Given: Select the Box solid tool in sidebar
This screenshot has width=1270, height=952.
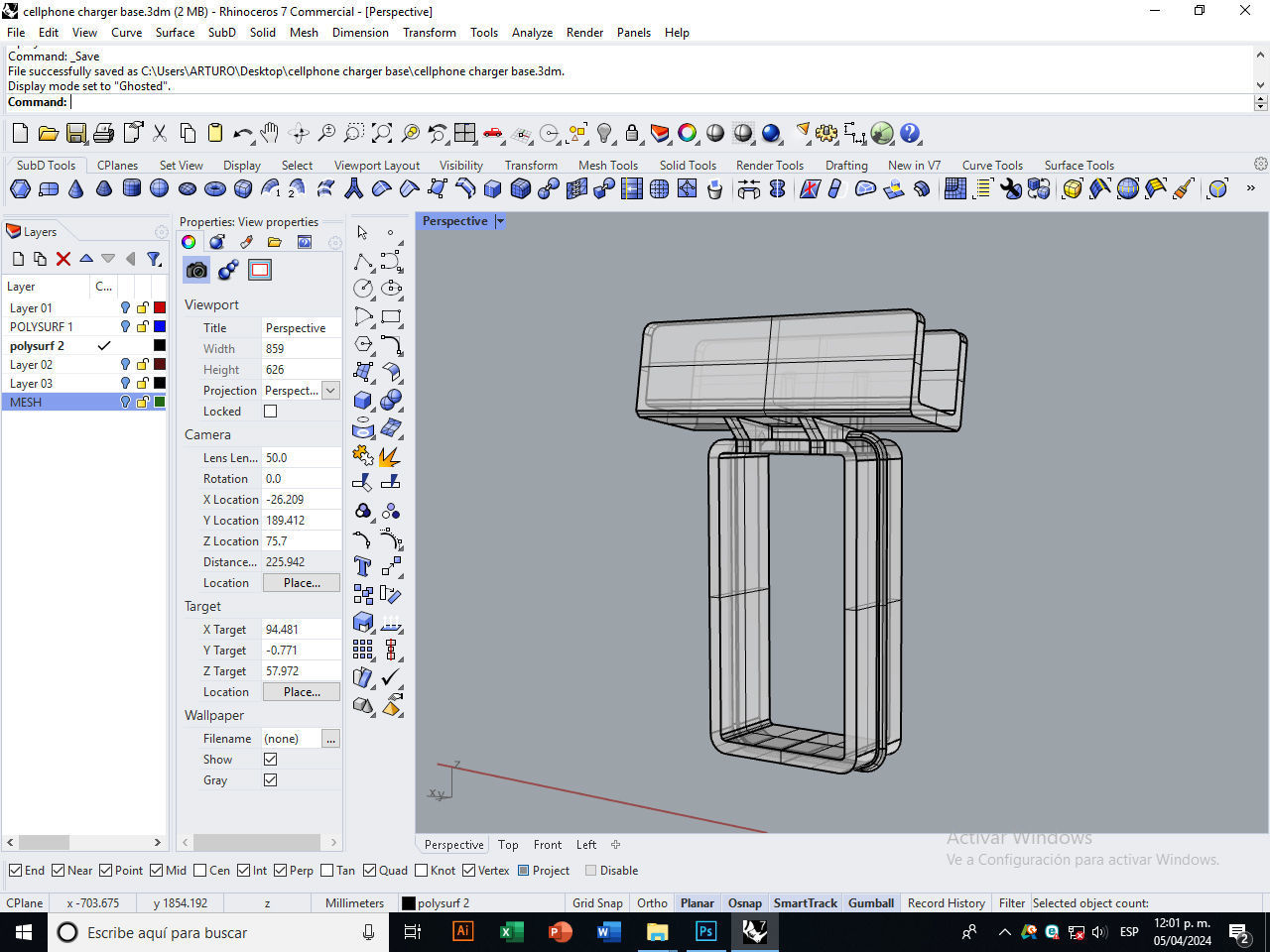Looking at the screenshot, I should click(x=362, y=400).
